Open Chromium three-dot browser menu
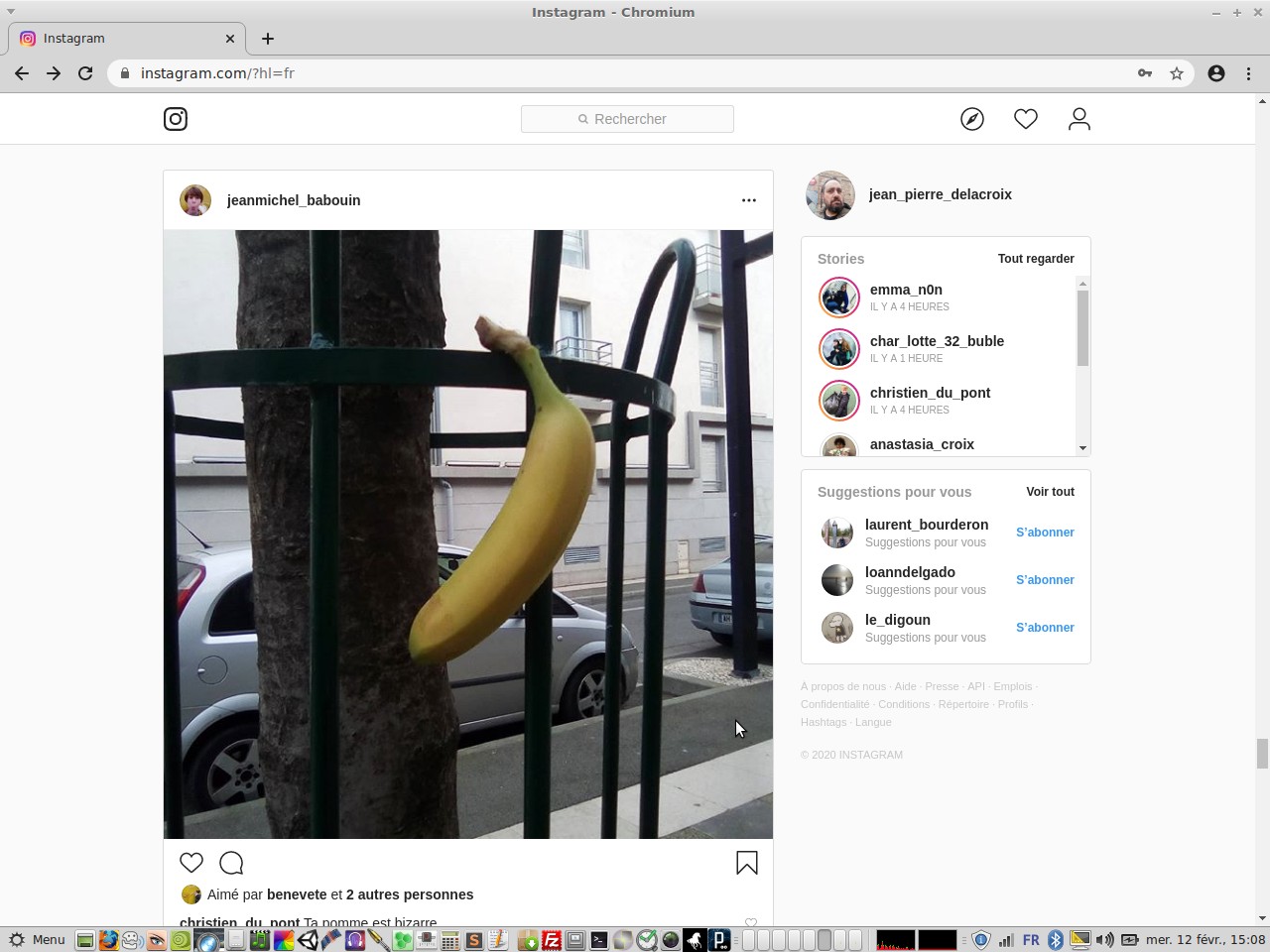Image resolution: width=1270 pixels, height=952 pixels. 1248,73
